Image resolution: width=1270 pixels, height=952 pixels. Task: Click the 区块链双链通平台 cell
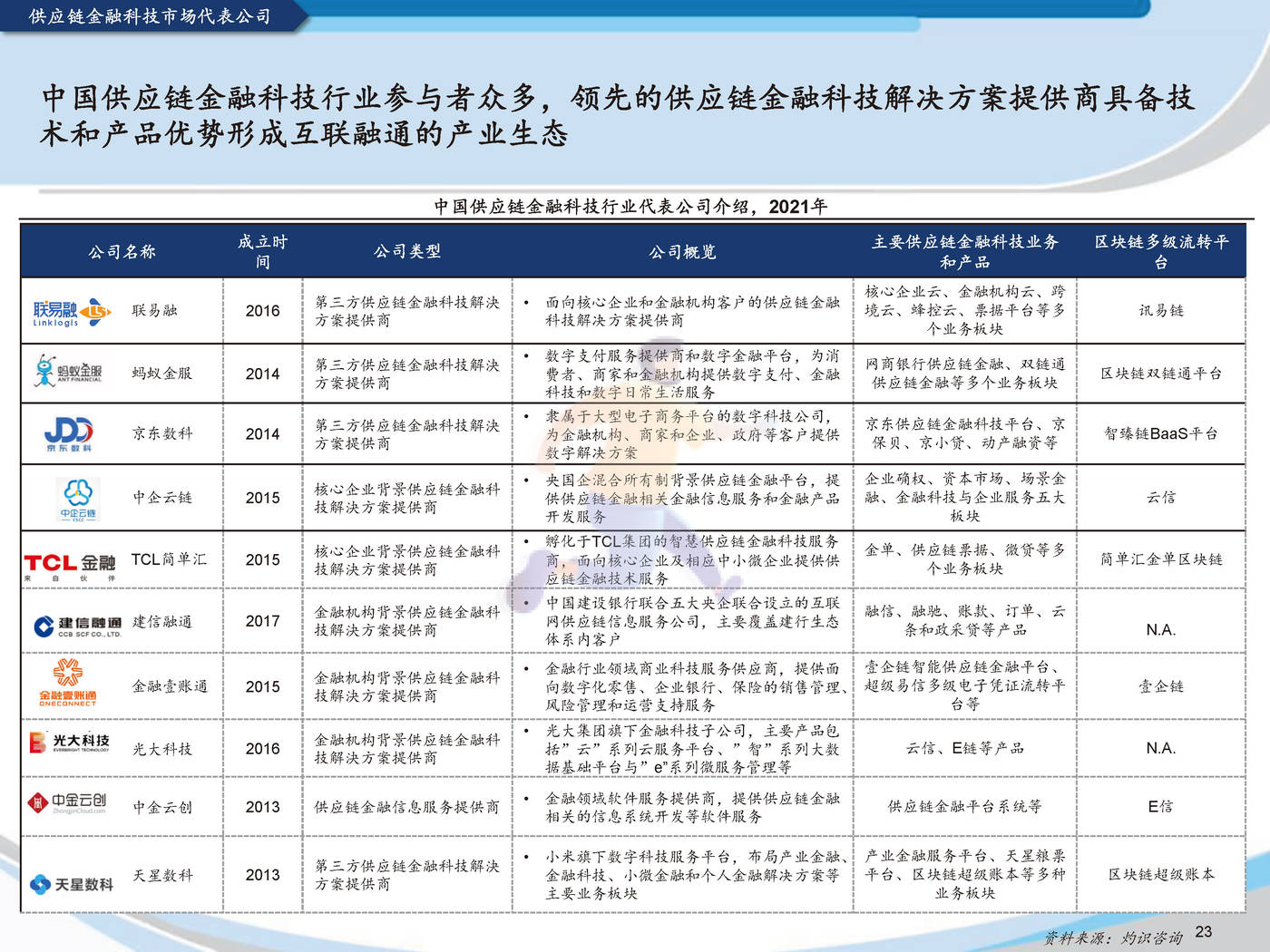[x=1161, y=373]
